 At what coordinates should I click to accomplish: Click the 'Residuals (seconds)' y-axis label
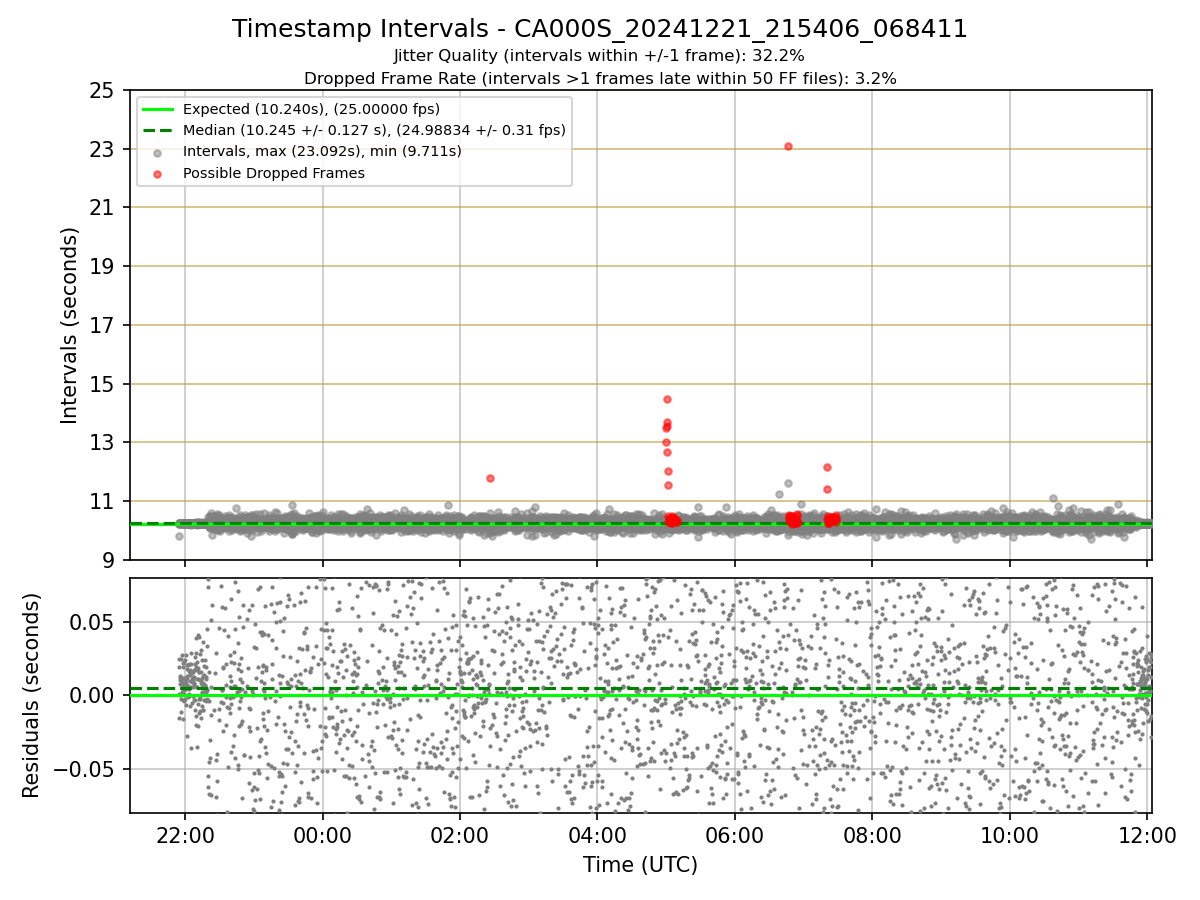click(32, 695)
